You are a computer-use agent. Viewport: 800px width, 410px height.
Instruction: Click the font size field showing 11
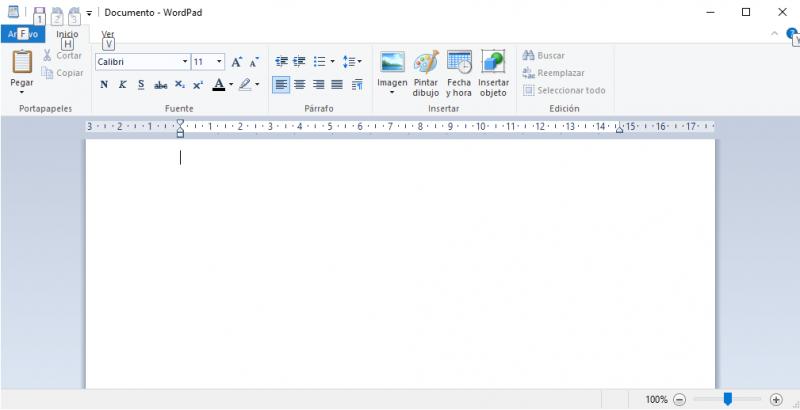click(x=203, y=62)
